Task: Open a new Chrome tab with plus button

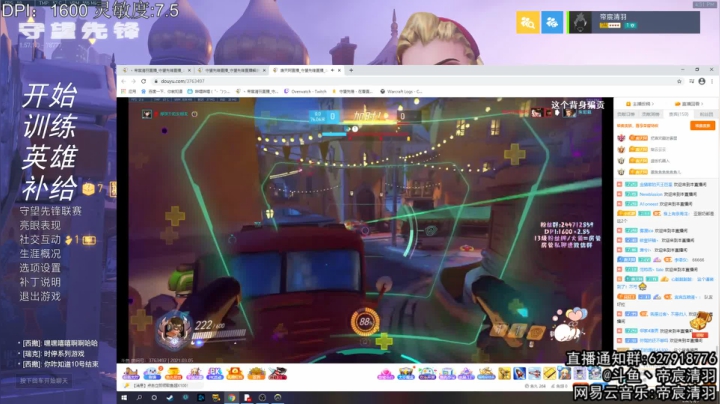Action: coord(351,70)
